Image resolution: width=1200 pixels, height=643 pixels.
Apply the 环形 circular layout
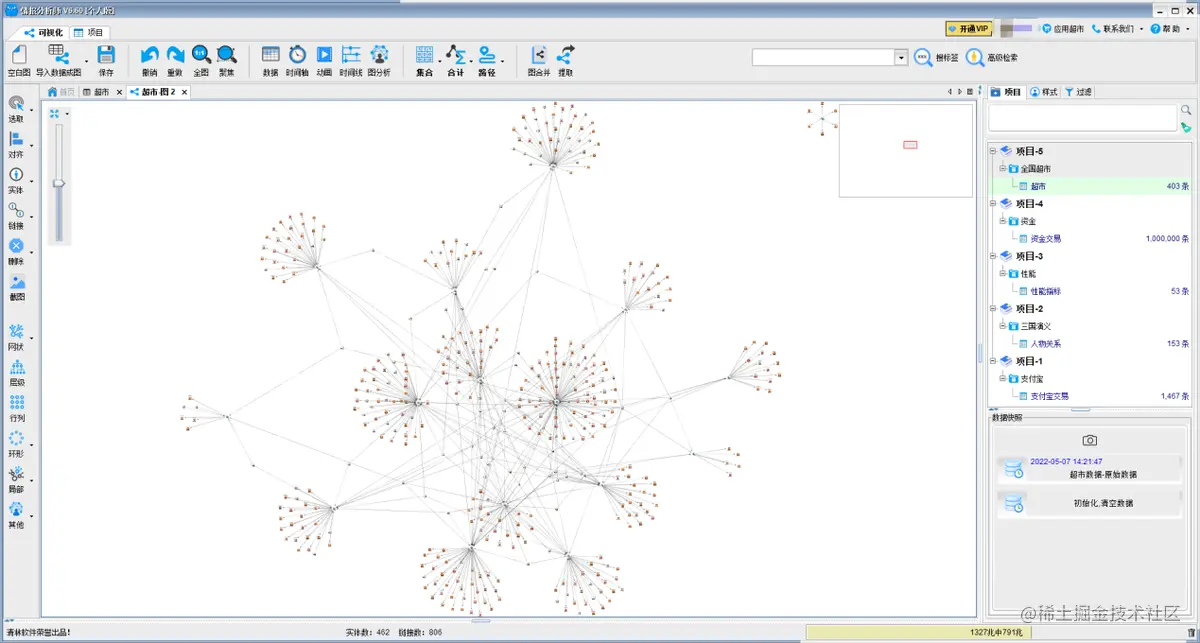pyautogui.click(x=16, y=445)
